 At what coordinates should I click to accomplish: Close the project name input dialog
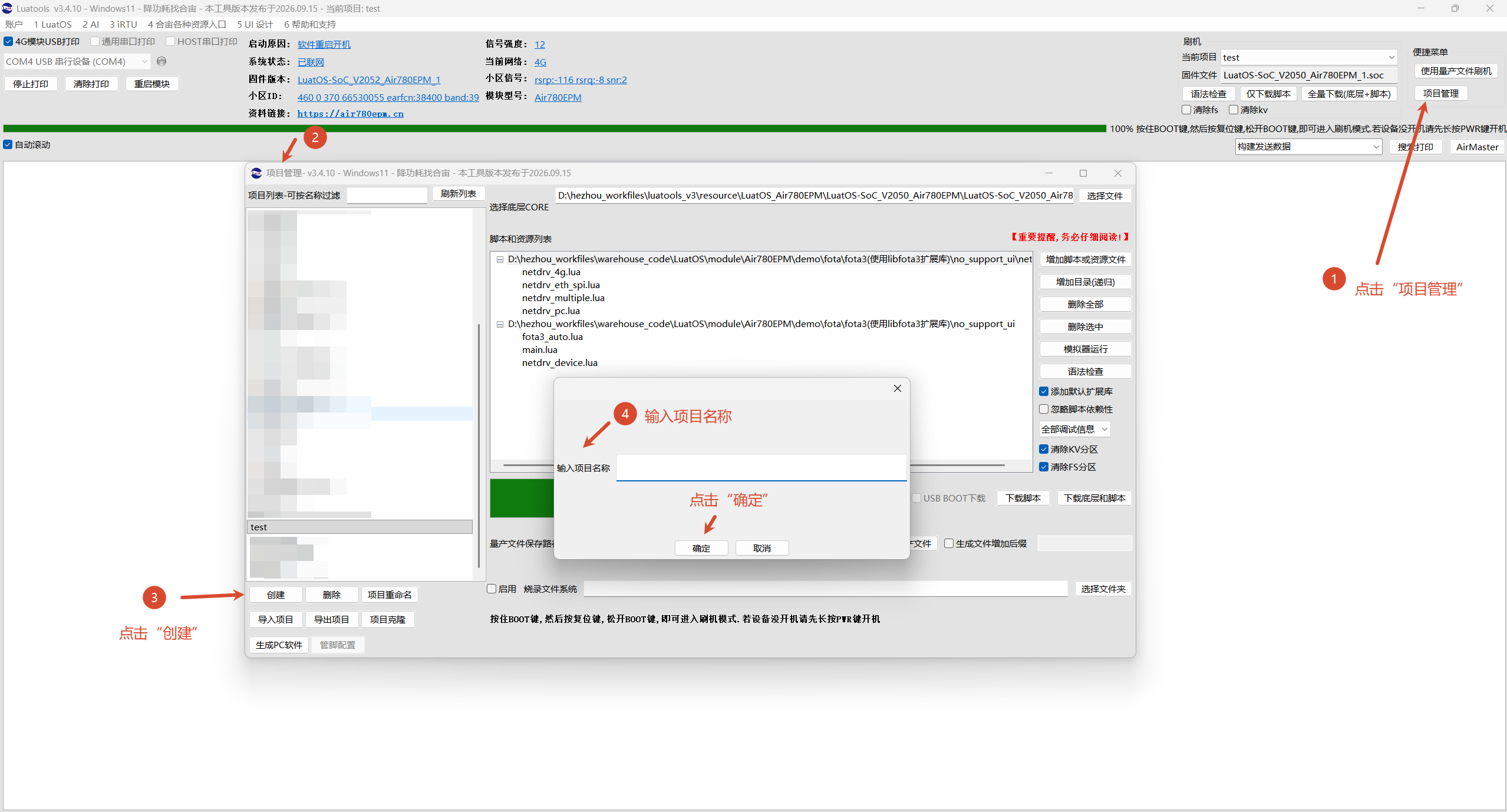[x=897, y=388]
